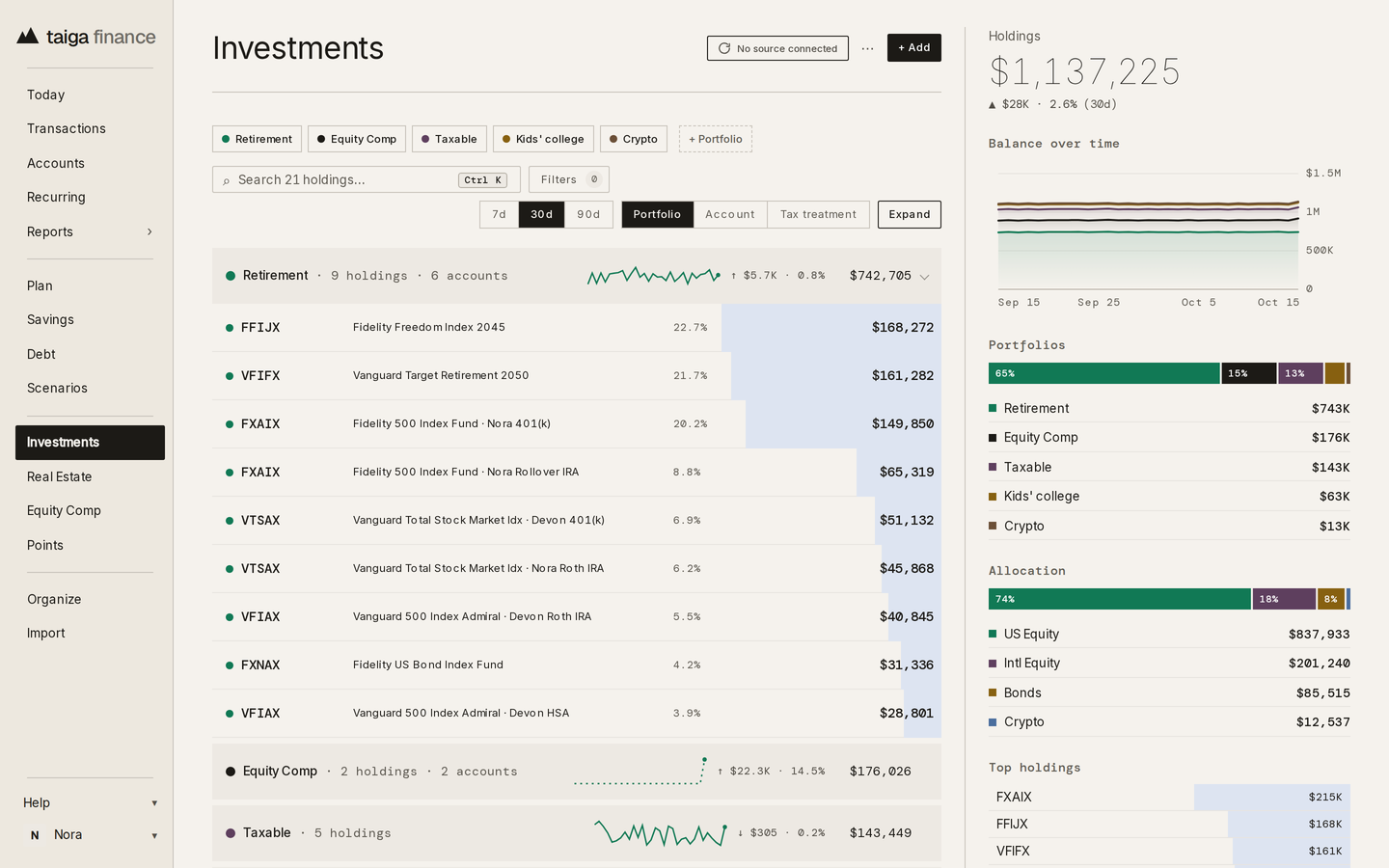Image resolution: width=1389 pixels, height=868 pixels.
Task: Toggle the Equity Comp portfolio chip
Action: coord(357,139)
